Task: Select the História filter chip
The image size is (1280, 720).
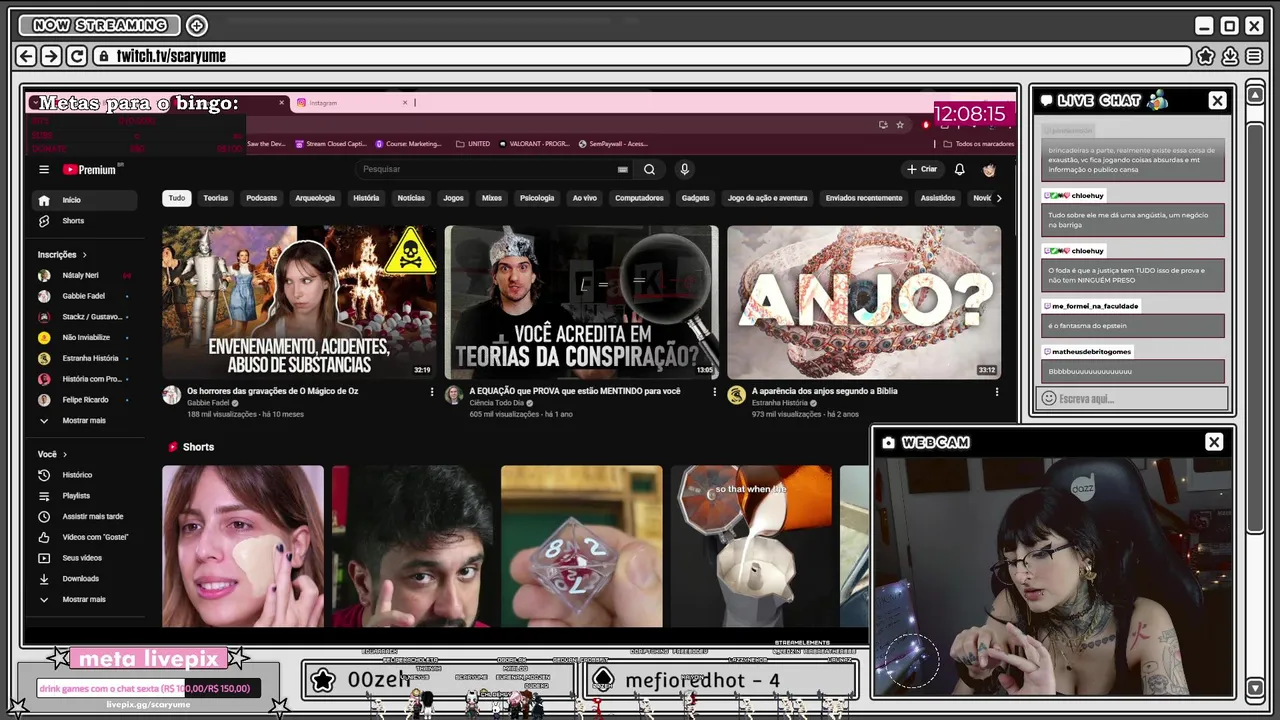Action: tap(366, 198)
